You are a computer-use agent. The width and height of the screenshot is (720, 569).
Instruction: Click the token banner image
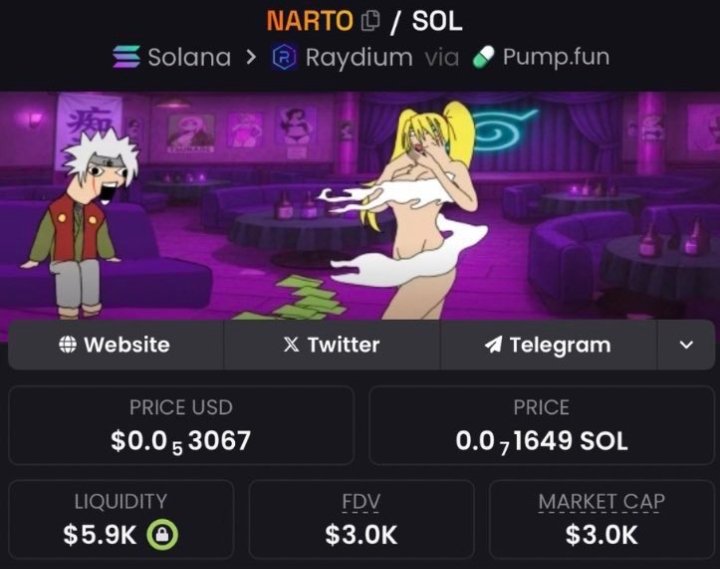[360, 205]
